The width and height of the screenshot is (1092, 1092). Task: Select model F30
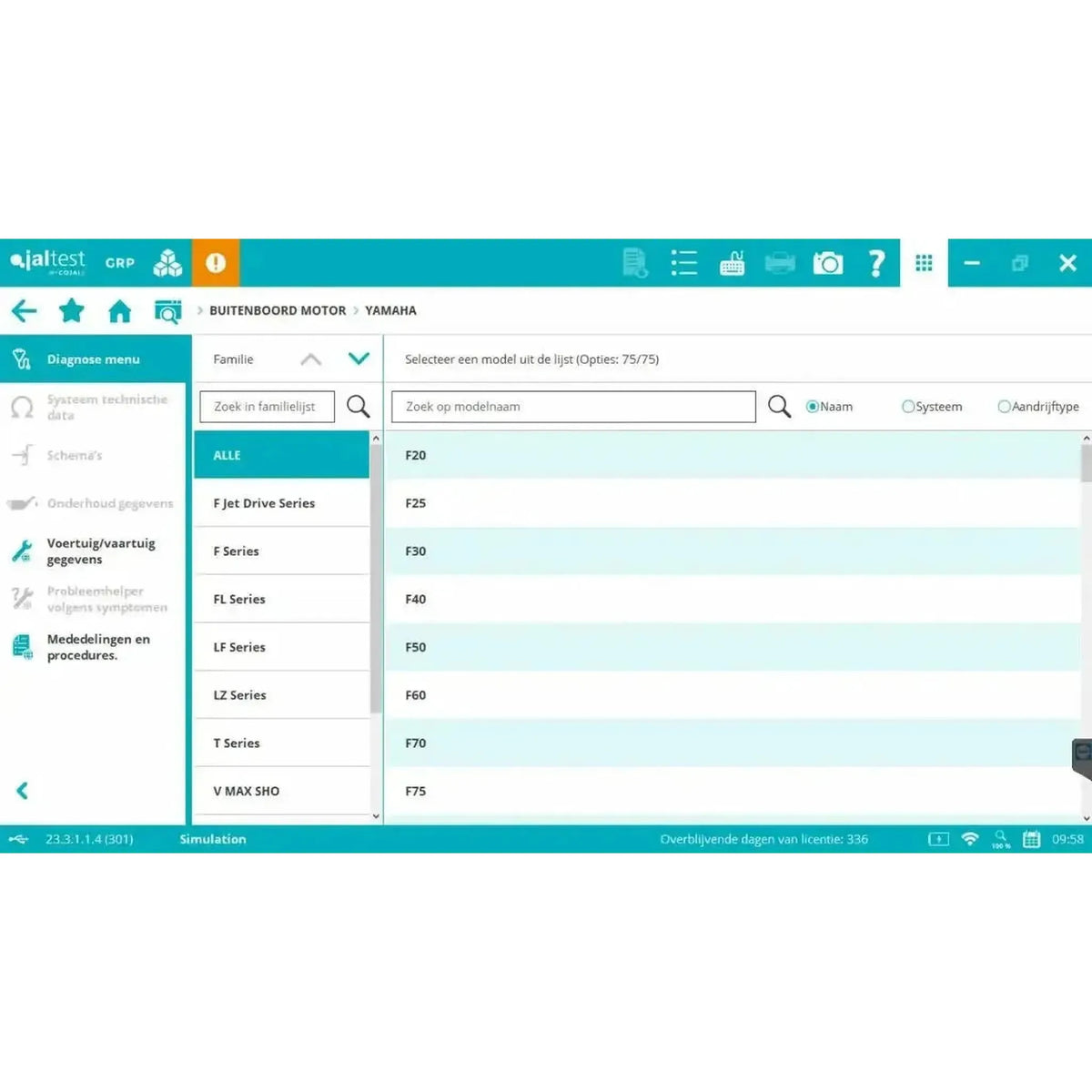point(733,551)
